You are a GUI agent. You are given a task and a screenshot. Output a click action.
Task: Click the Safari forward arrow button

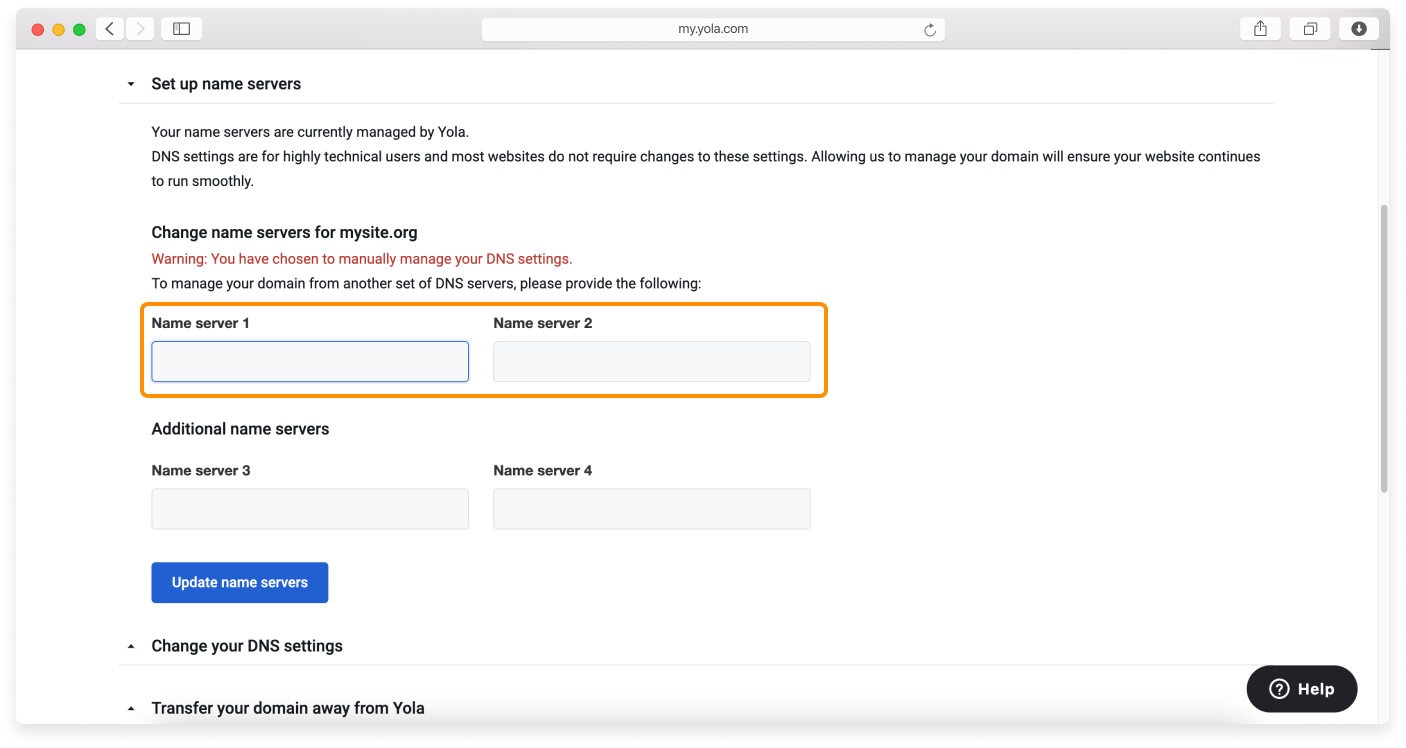(139, 29)
